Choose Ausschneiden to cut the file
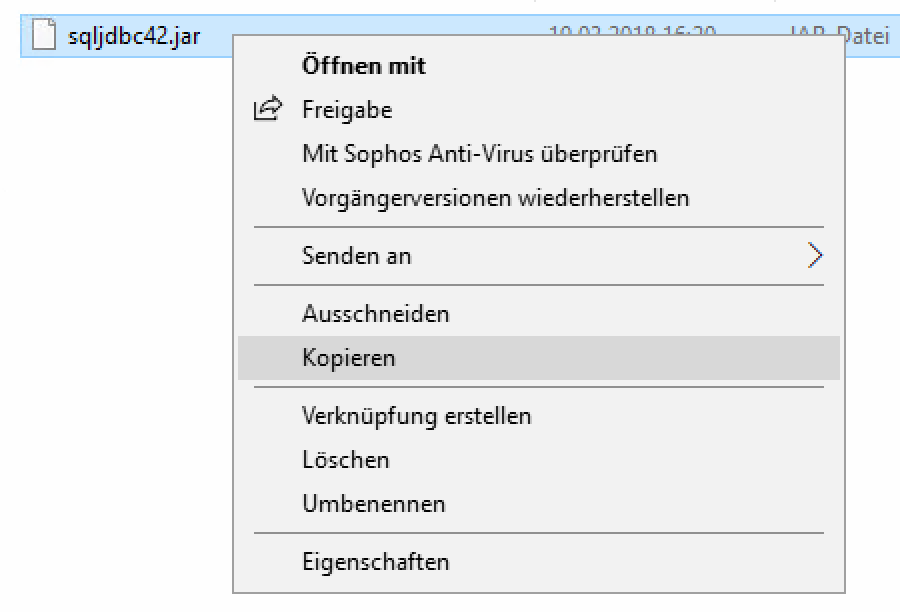This screenshot has height=612, width=900. pos(375,314)
